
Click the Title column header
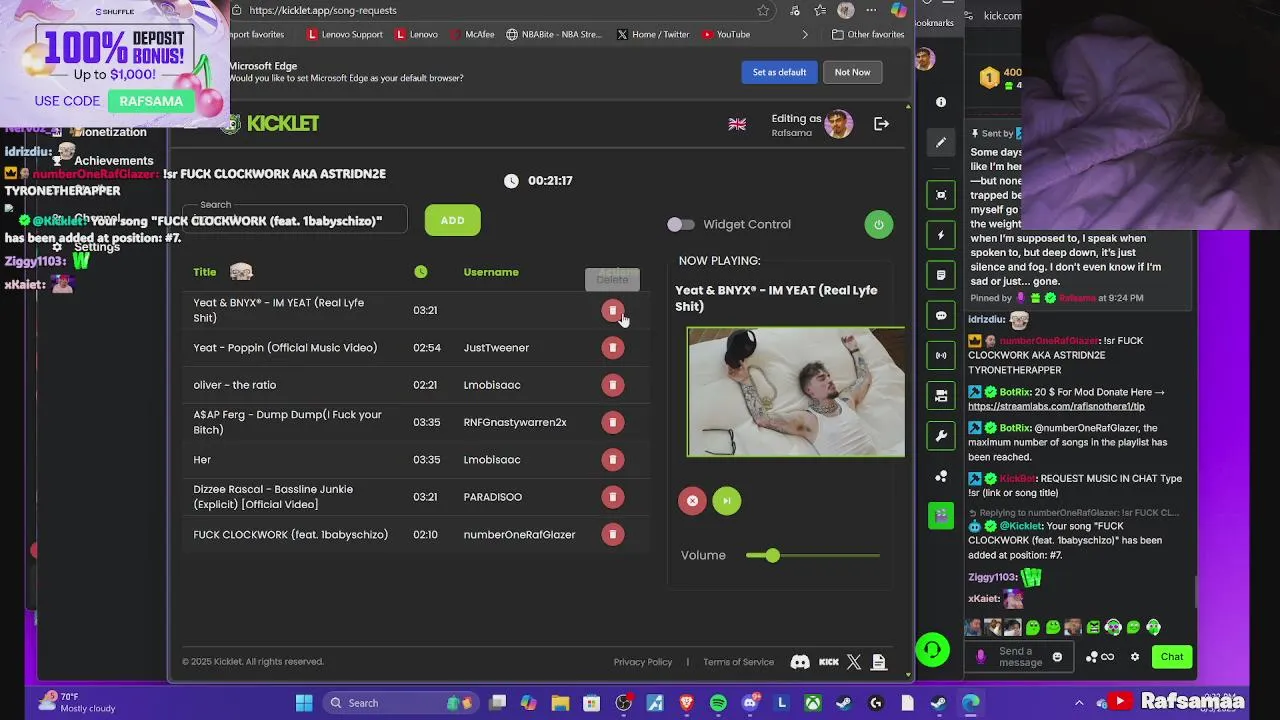click(x=205, y=272)
